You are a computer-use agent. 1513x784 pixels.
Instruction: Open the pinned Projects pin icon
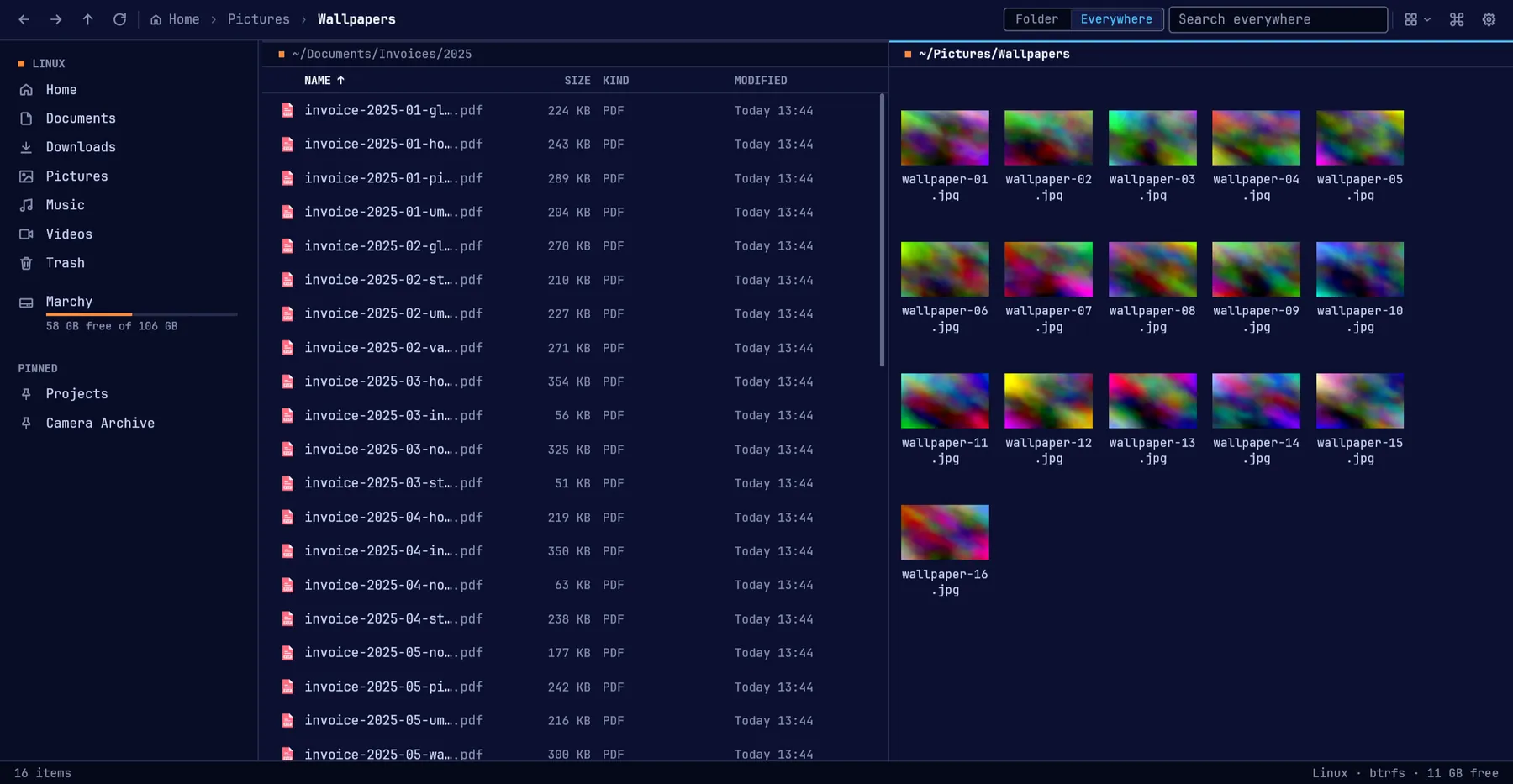click(26, 394)
